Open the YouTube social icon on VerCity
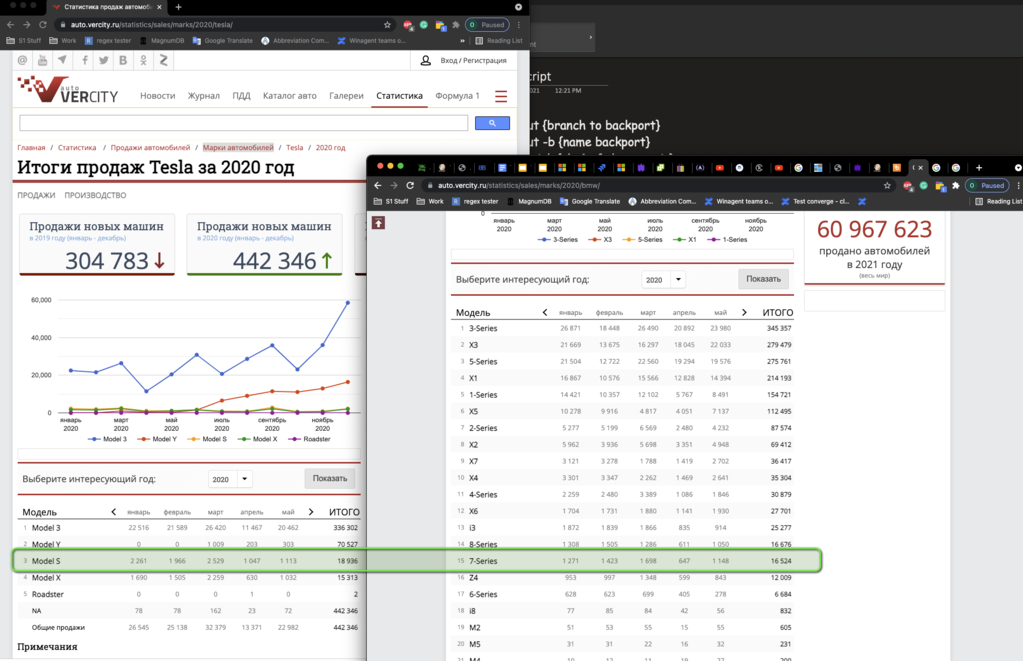This screenshot has width=1023, height=661. click(x=42, y=60)
